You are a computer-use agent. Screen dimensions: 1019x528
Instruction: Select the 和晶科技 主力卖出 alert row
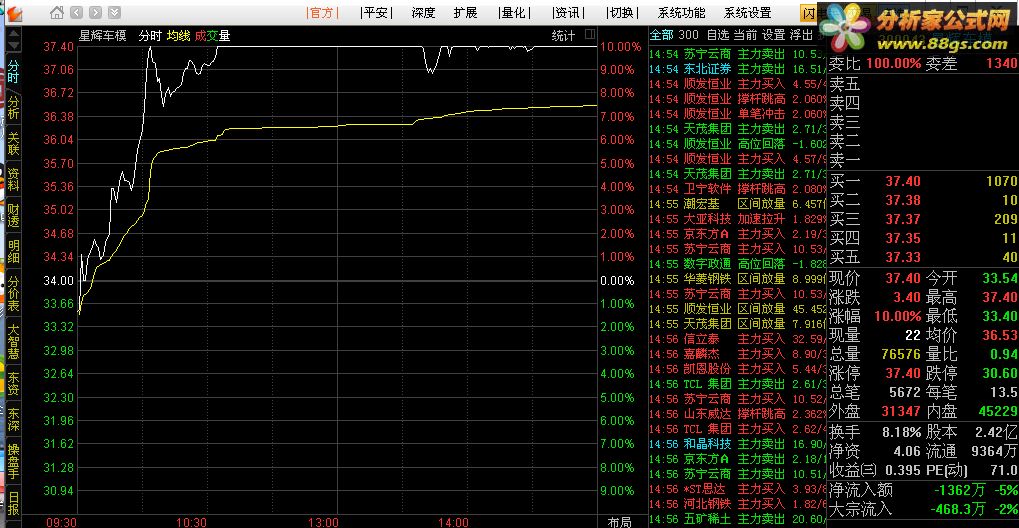tap(738, 443)
